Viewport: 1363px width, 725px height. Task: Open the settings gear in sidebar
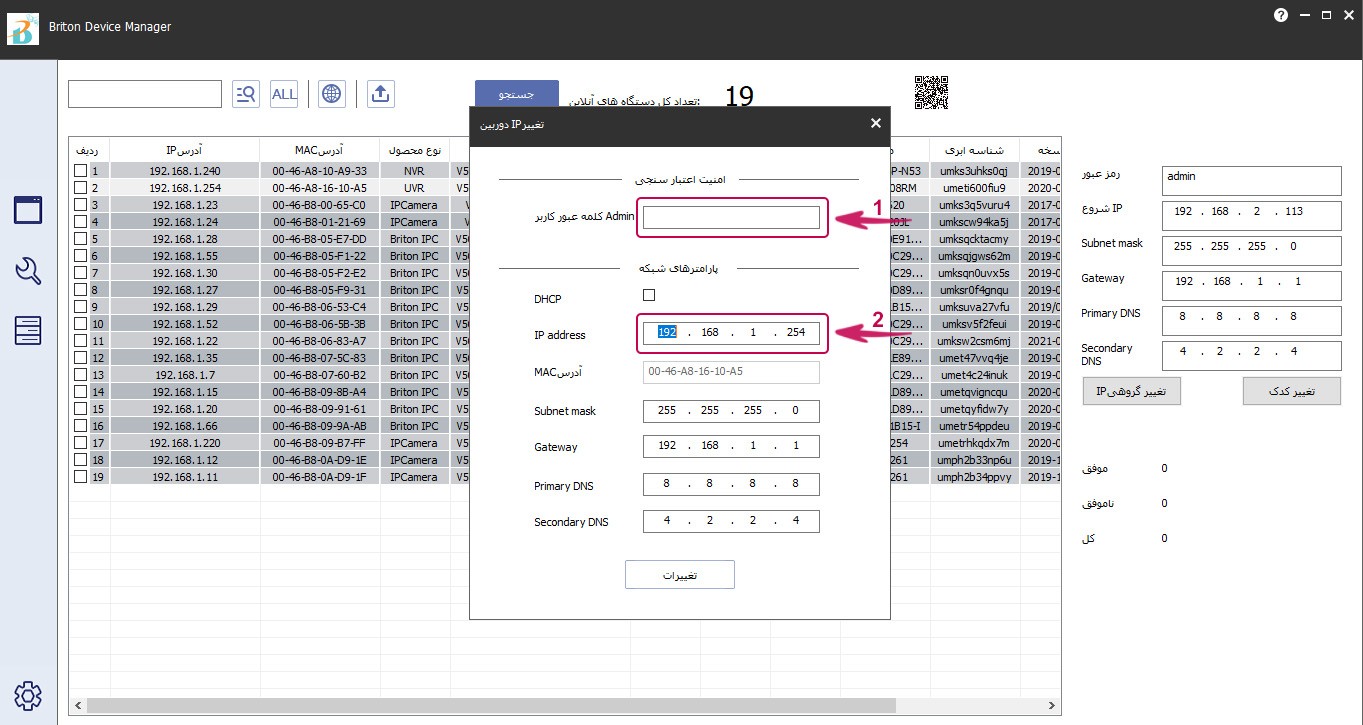[28, 695]
